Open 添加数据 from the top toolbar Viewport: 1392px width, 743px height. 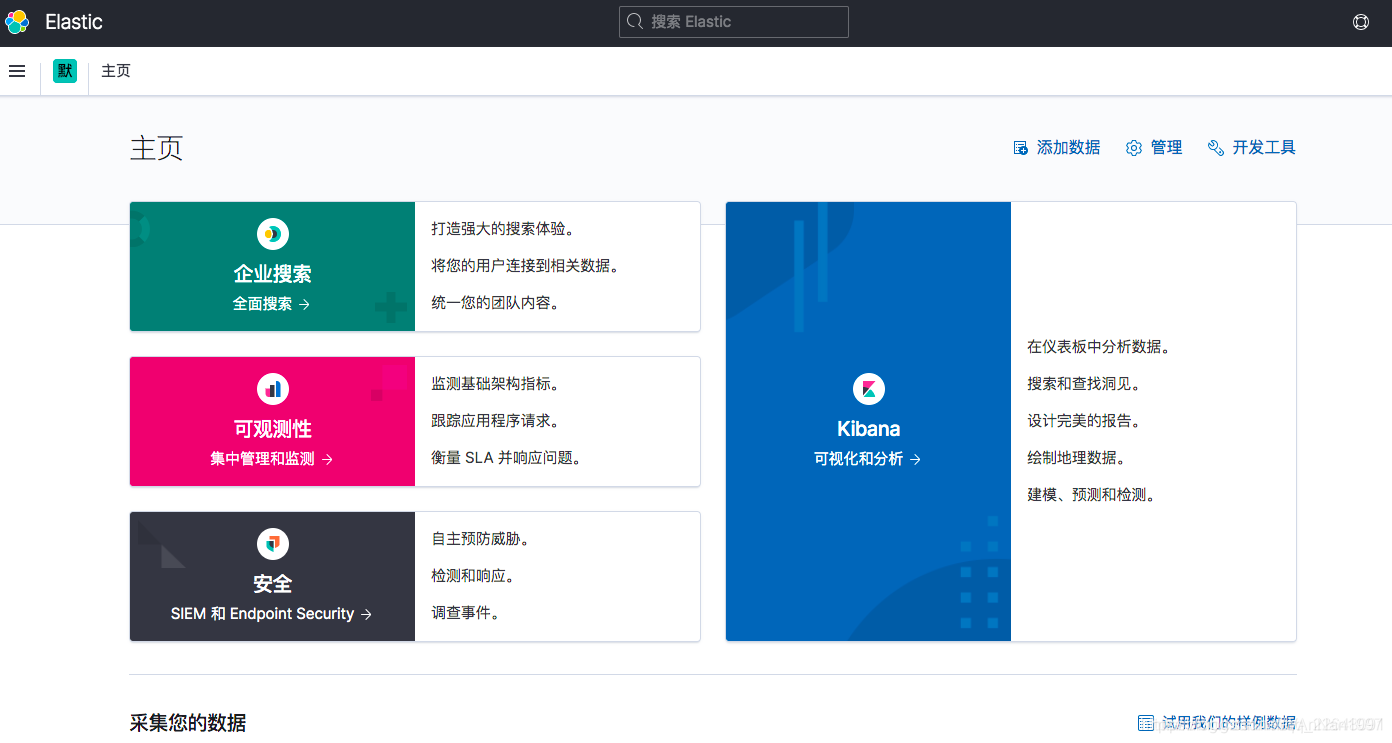point(1068,147)
